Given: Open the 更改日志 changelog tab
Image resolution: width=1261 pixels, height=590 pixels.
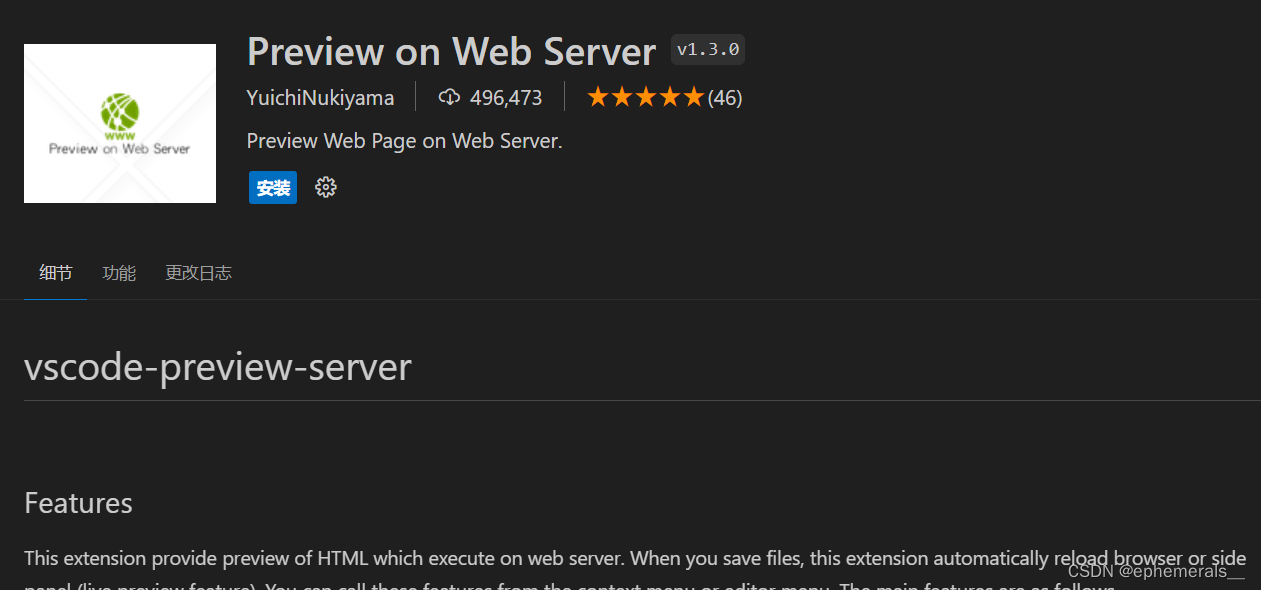Looking at the screenshot, I should coord(198,273).
